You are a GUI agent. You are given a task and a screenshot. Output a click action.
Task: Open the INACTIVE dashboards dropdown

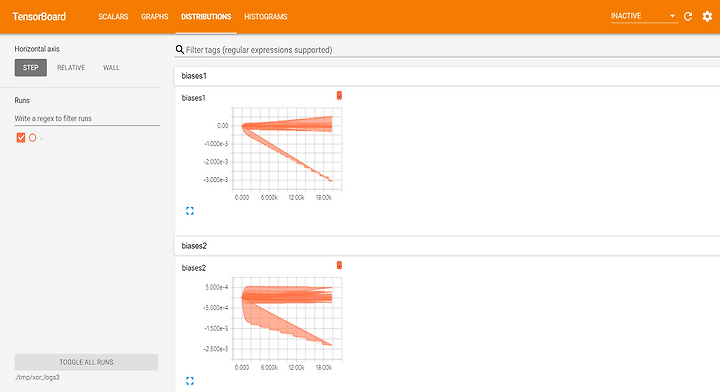(644, 16)
